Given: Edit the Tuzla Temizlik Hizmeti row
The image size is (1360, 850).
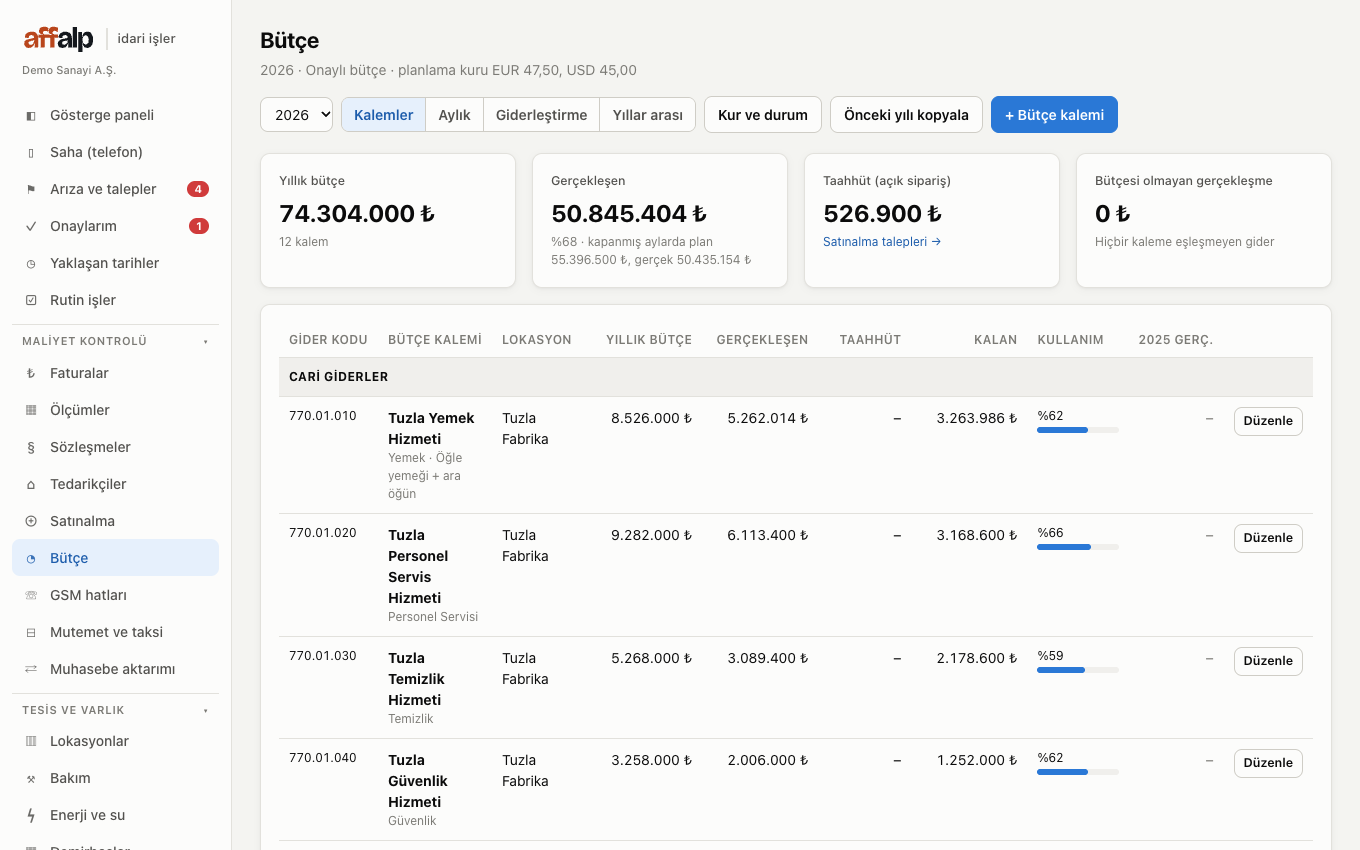Looking at the screenshot, I should (1268, 661).
